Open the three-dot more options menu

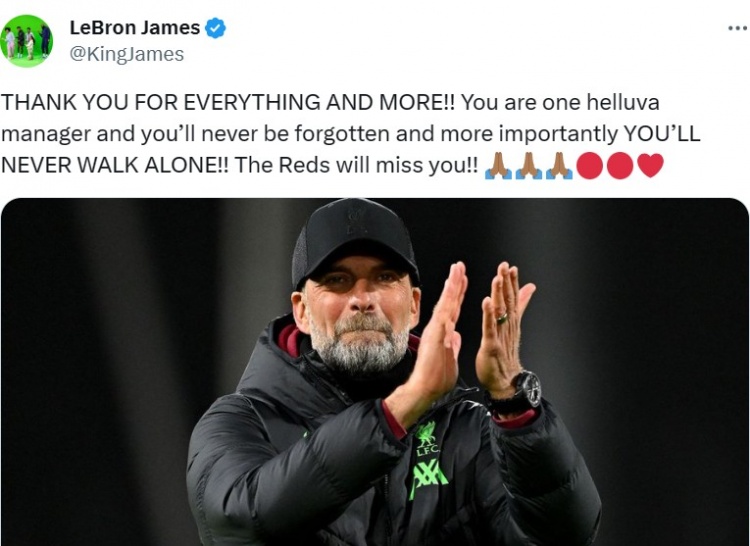coord(738,28)
